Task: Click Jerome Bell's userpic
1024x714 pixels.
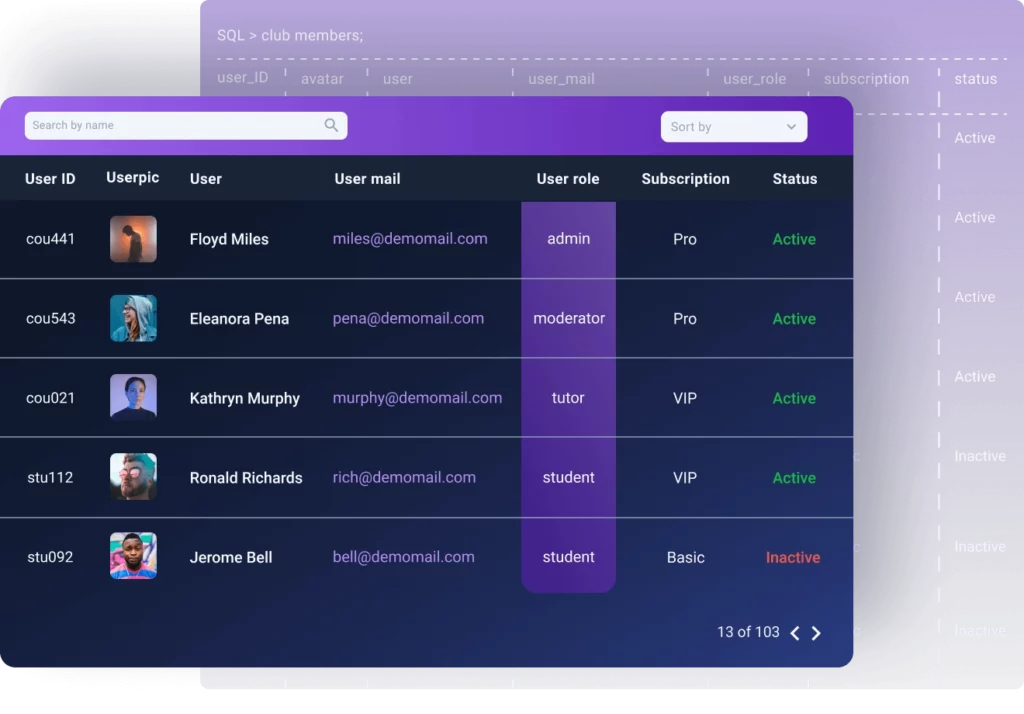Action: click(133, 556)
